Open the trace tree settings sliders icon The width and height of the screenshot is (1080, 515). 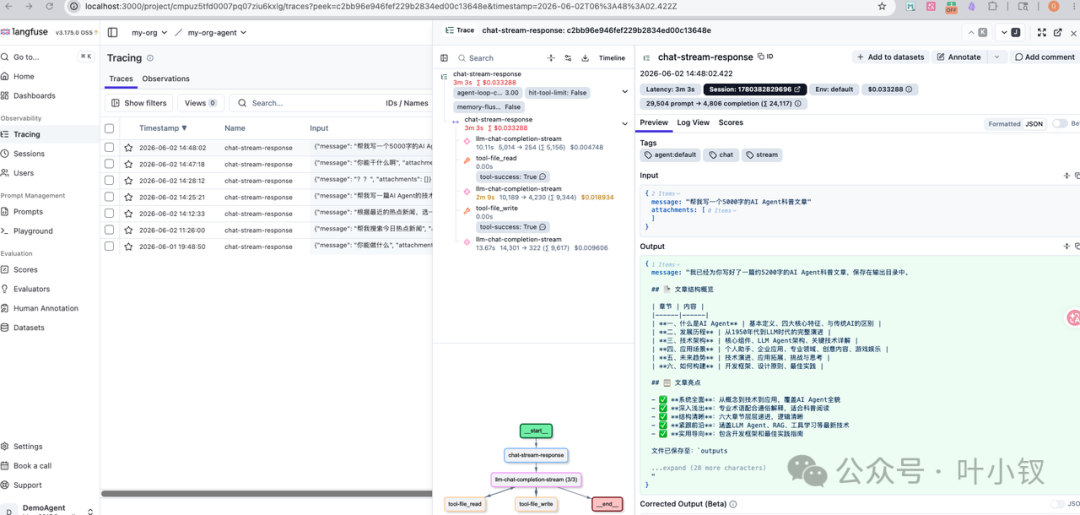click(x=568, y=59)
